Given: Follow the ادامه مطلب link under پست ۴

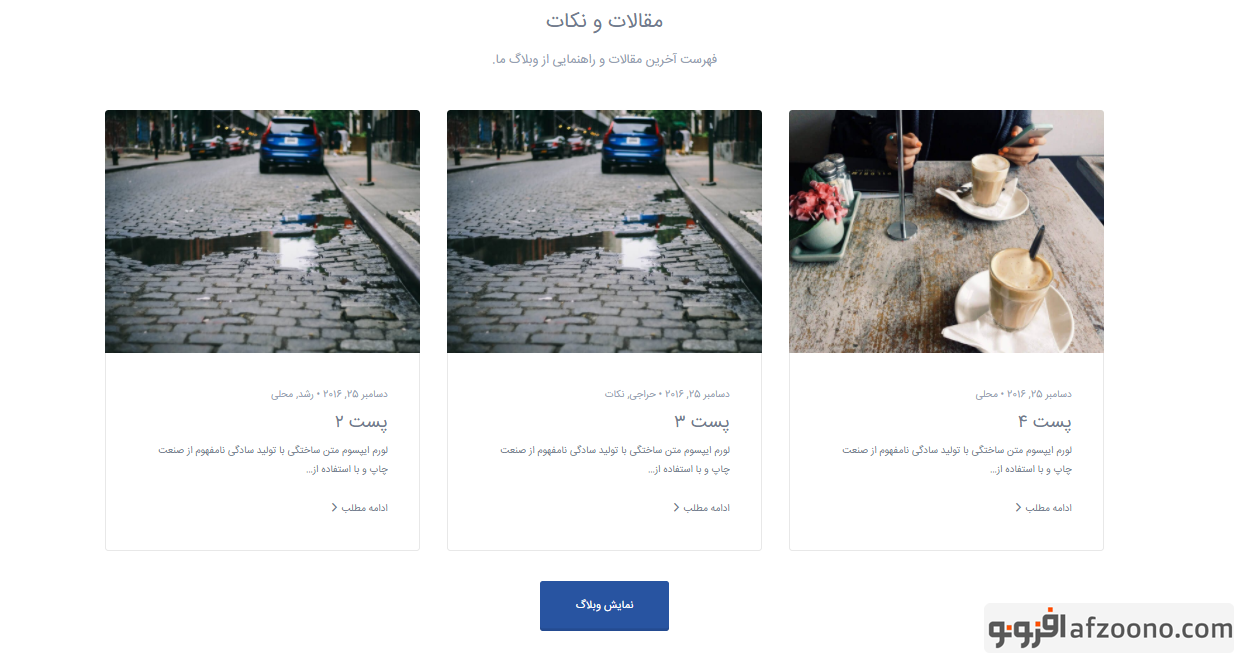Looking at the screenshot, I should [x=1049, y=508].
